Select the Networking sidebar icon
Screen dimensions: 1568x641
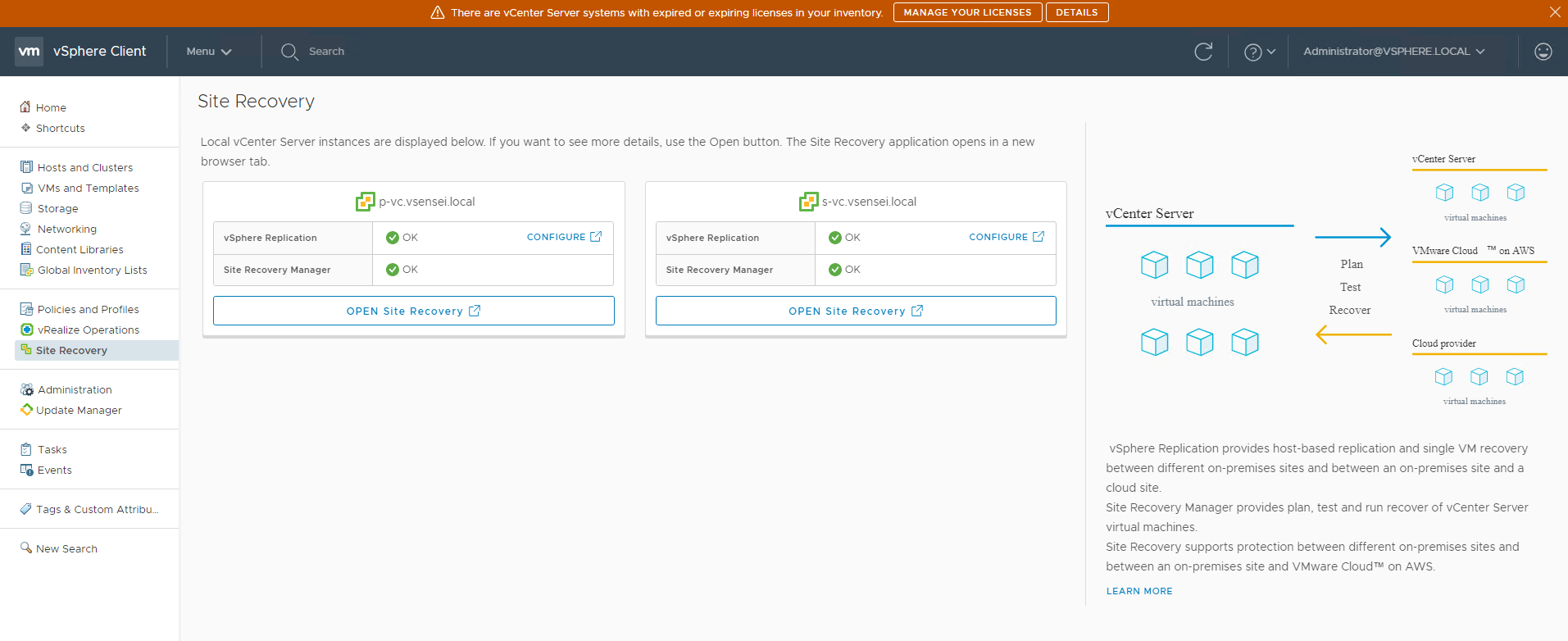pos(26,230)
